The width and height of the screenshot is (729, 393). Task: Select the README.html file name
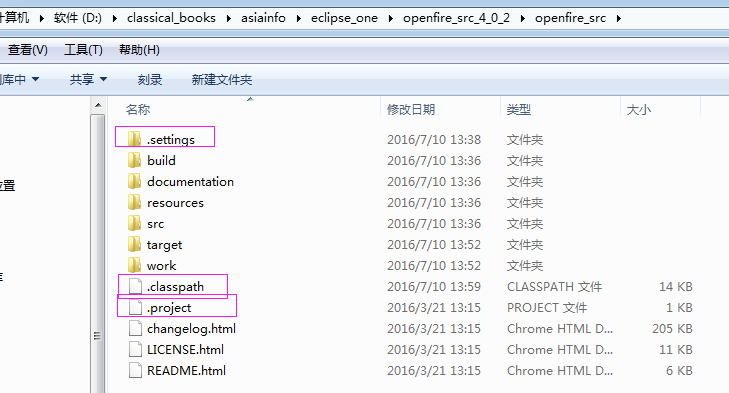pyautogui.click(x=186, y=371)
